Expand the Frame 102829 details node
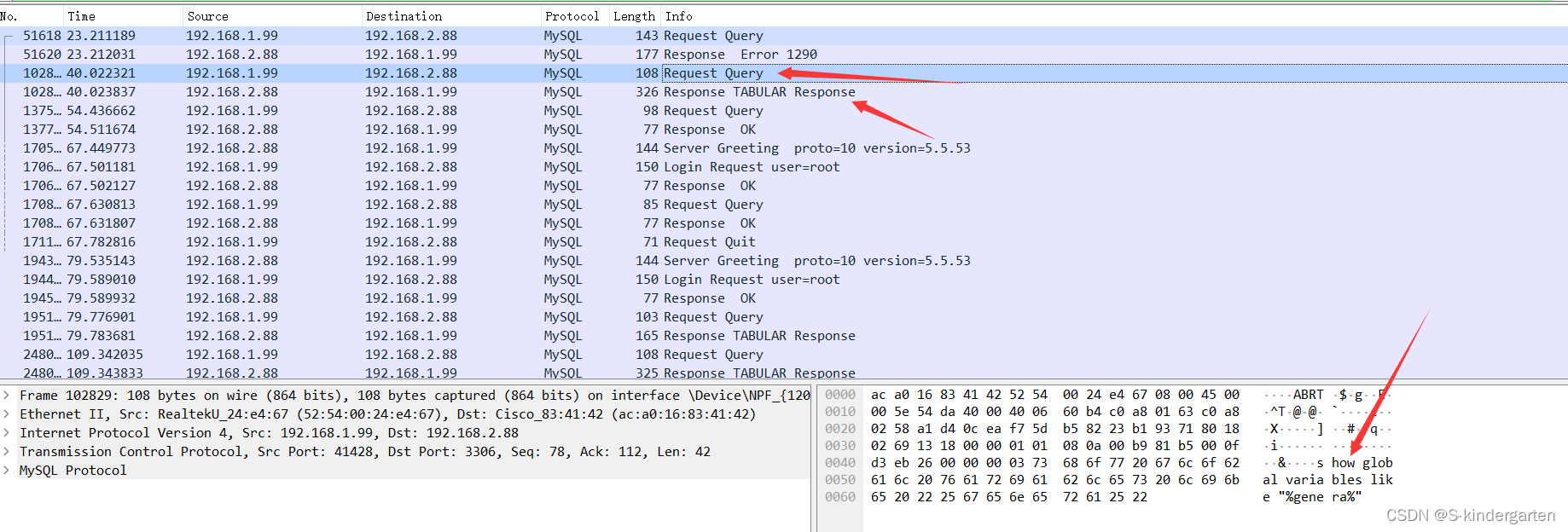This screenshot has height=532, width=1568. pyautogui.click(x=7, y=396)
